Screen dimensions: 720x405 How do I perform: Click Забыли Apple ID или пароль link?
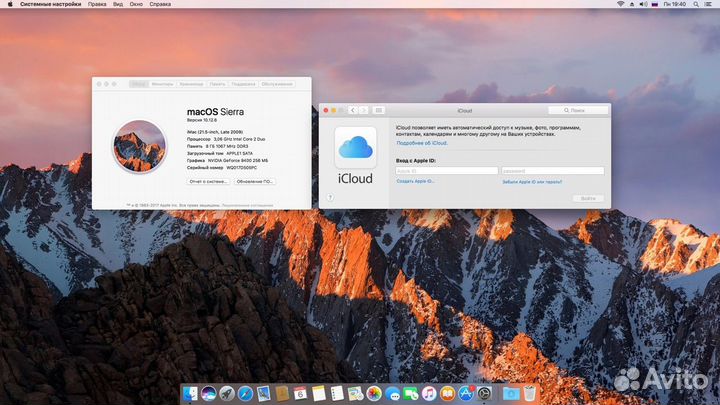point(532,182)
